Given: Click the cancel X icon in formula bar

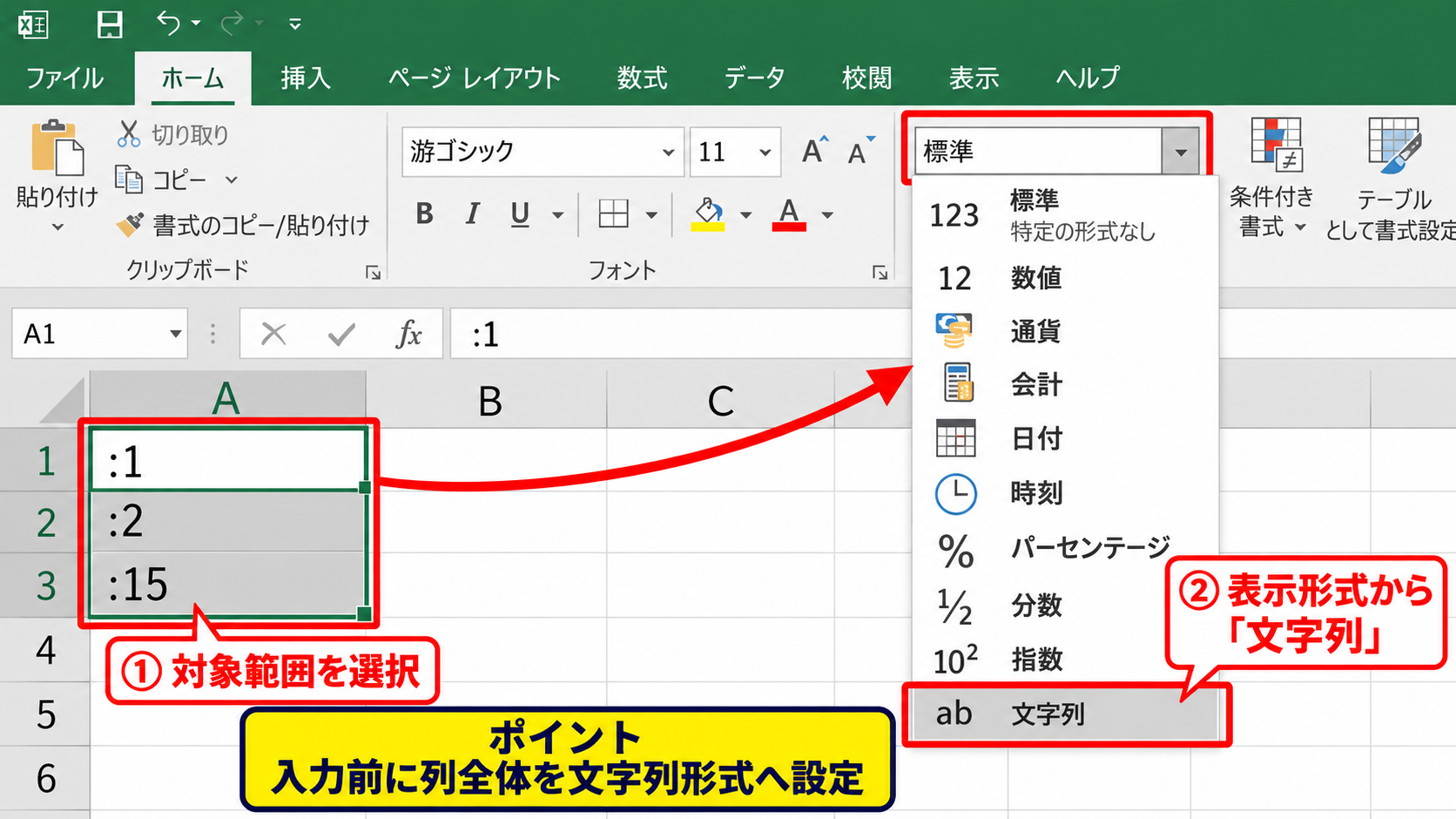Looking at the screenshot, I should [273, 334].
